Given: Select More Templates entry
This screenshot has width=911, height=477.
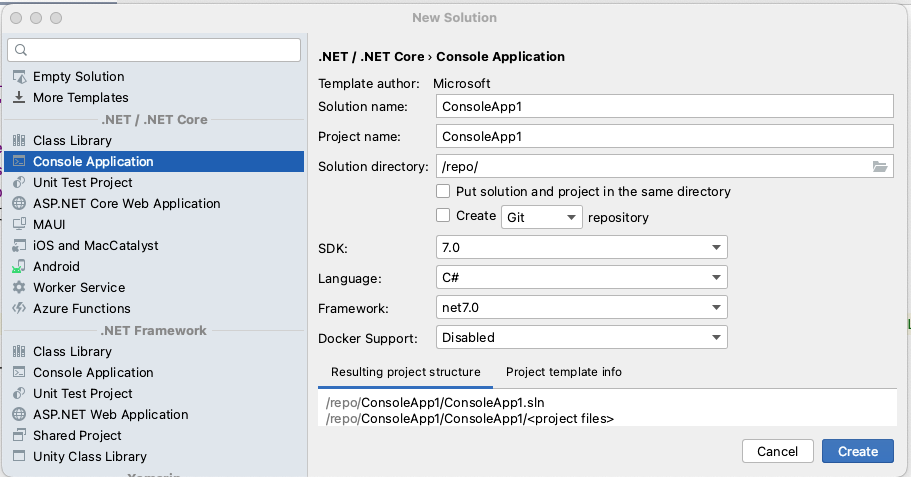Looking at the screenshot, I should [154, 98].
